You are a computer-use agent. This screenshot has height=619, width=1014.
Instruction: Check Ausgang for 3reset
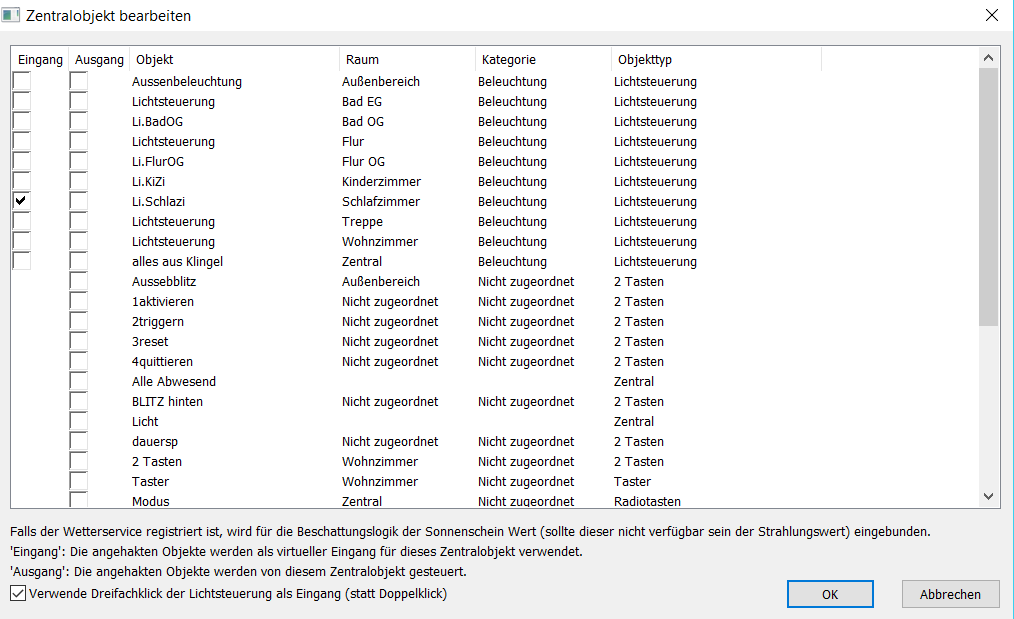point(79,342)
